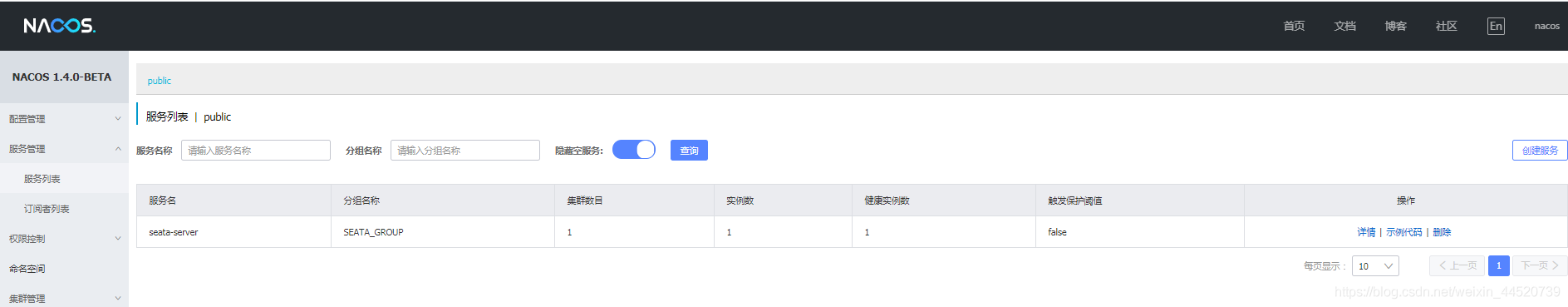Expand the 权限控制 menu chevron
The width and height of the screenshot is (1568, 307).
coord(118,239)
